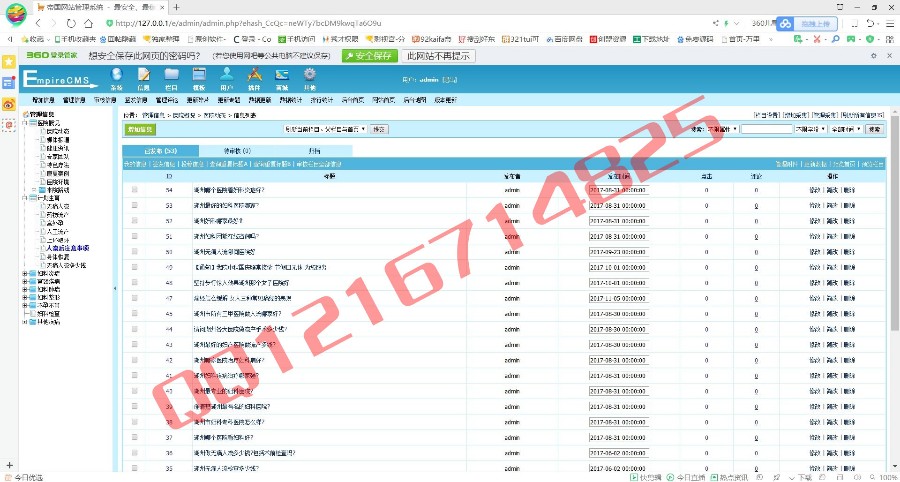Tick checkbox for row ID 42
This screenshot has width=900, height=482.
coord(135,360)
